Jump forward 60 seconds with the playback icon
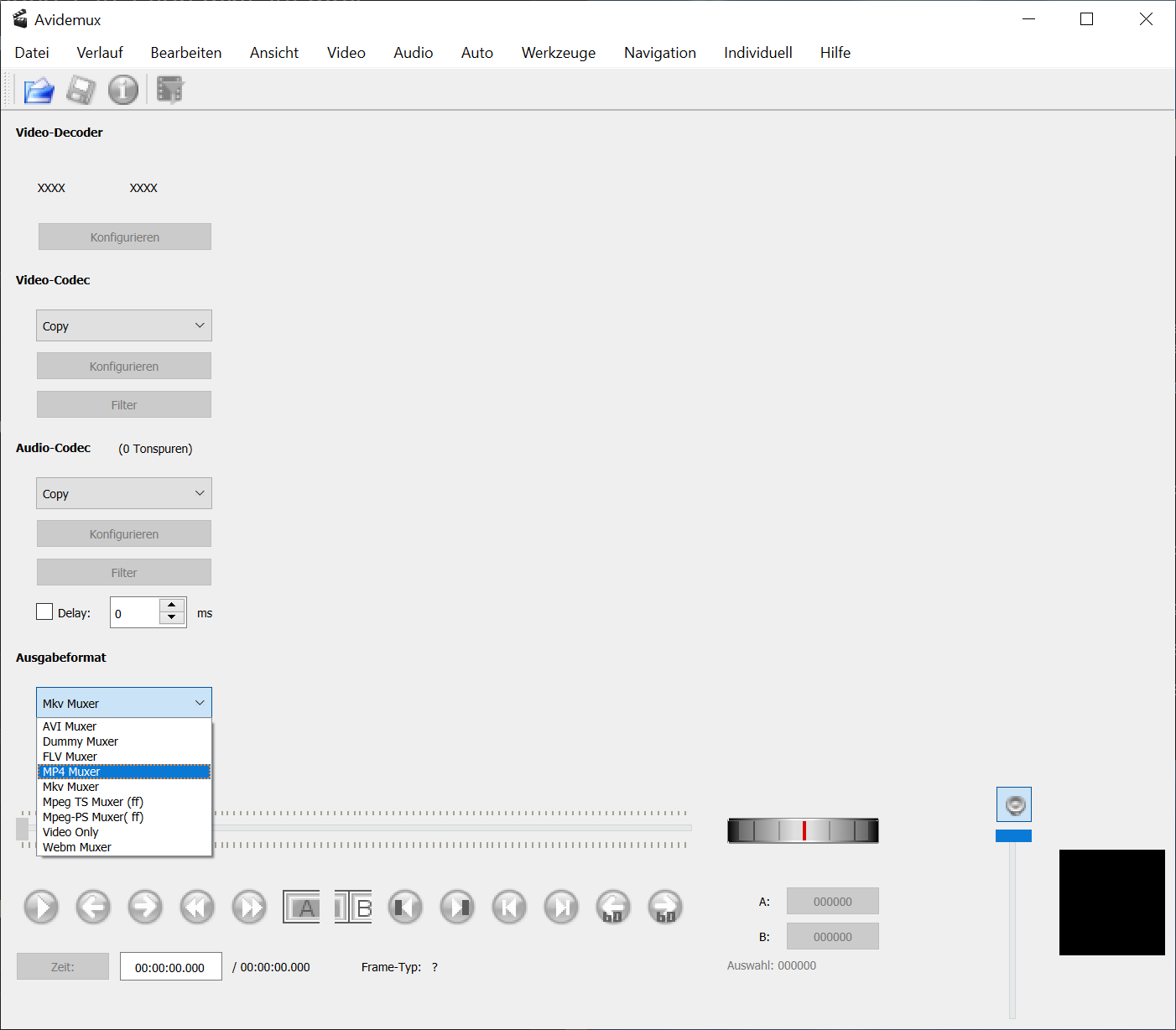The image size is (1176, 1030). tap(664, 907)
